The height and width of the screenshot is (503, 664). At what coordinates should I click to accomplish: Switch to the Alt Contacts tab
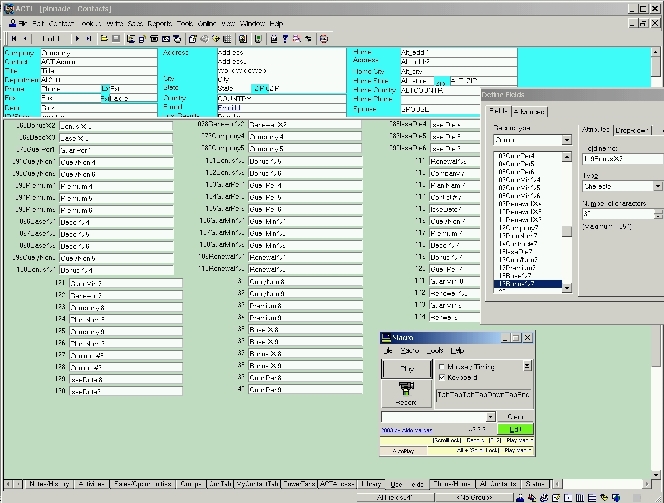(x=498, y=484)
